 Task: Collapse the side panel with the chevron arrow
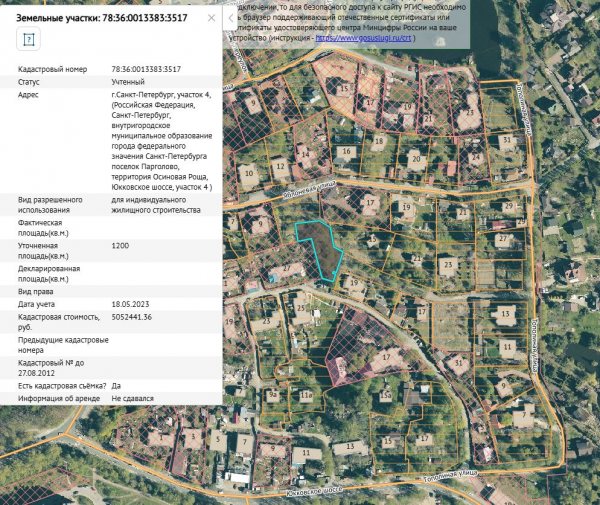coord(231,18)
